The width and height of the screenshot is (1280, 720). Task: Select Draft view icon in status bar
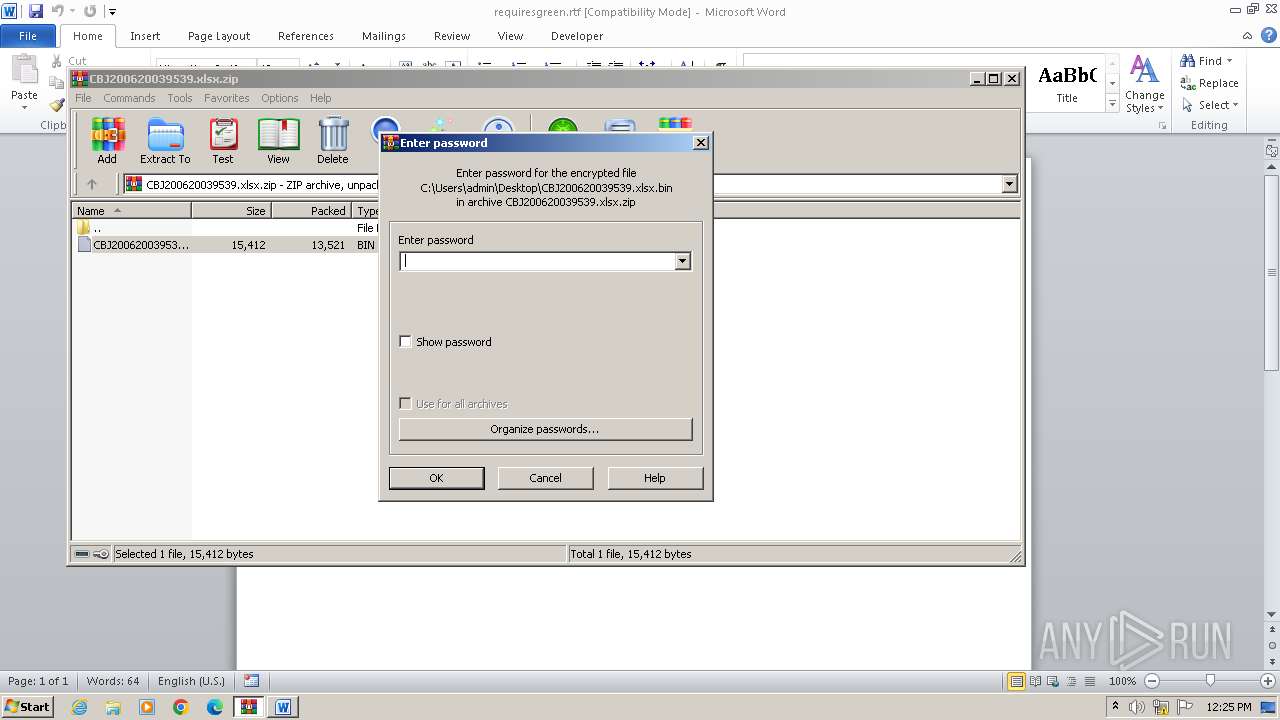1088,681
